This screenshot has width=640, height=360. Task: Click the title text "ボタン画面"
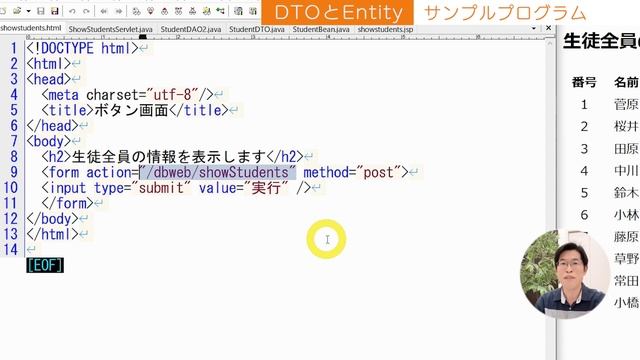coord(131,110)
